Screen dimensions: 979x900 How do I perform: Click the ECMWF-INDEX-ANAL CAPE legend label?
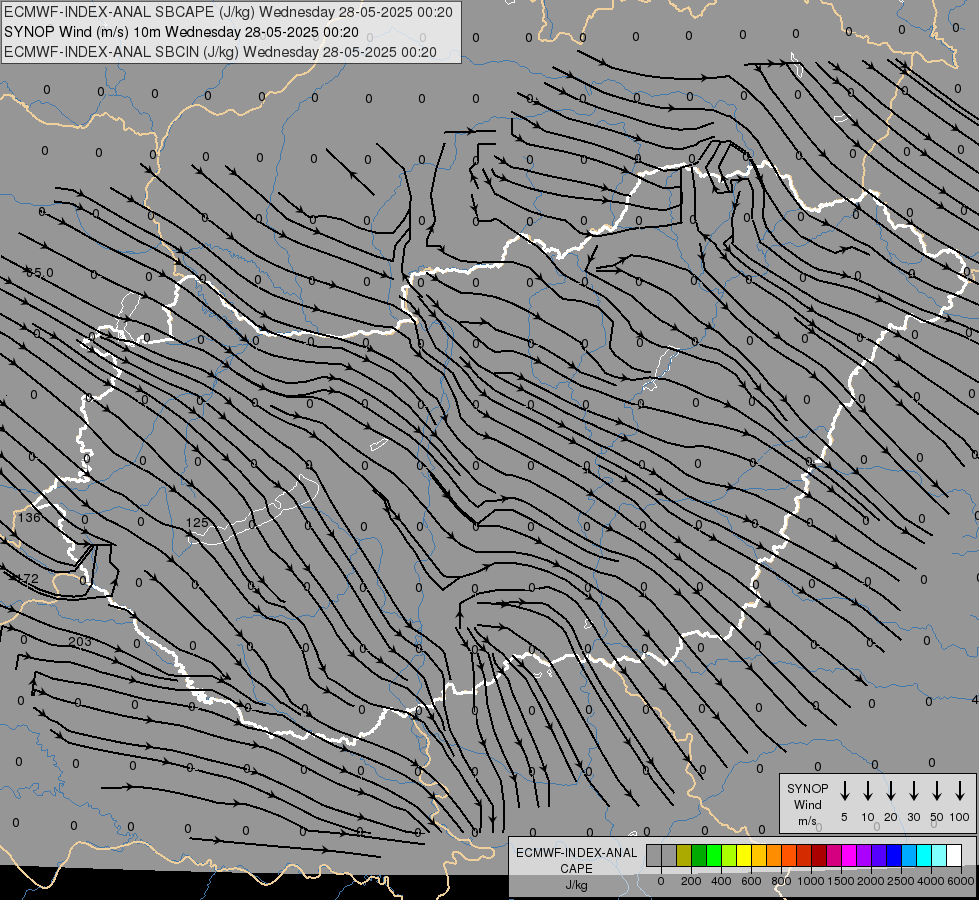click(576, 868)
